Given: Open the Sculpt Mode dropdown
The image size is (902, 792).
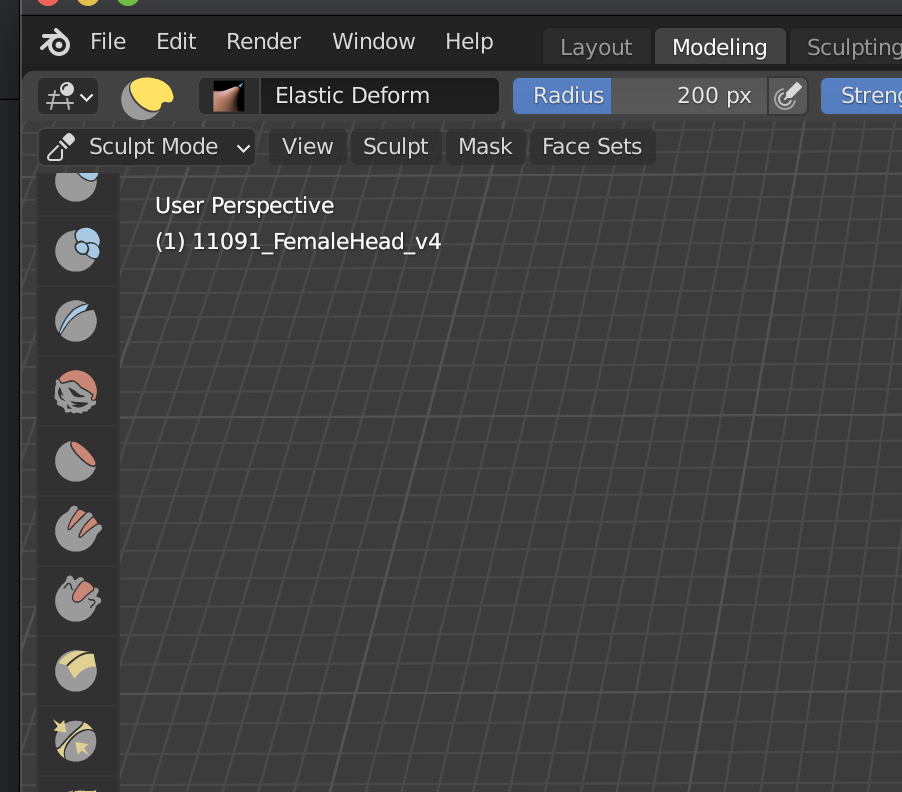Looking at the screenshot, I should 147,147.
